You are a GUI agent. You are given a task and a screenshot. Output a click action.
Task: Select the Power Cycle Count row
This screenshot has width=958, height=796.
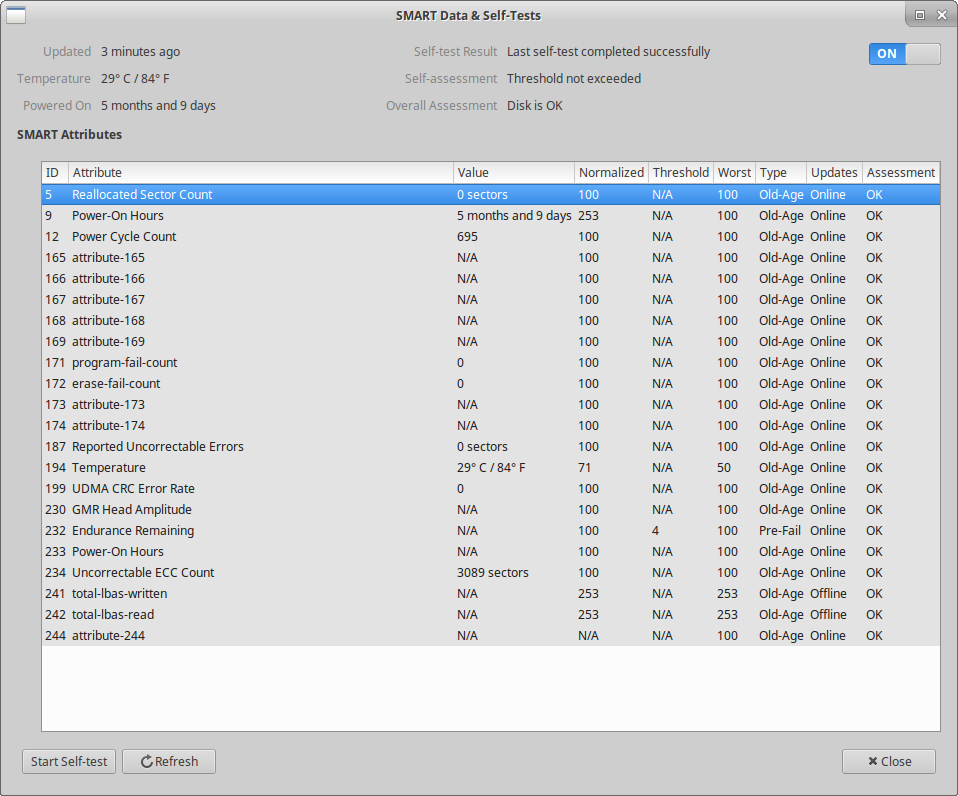(x=491, y=236)
